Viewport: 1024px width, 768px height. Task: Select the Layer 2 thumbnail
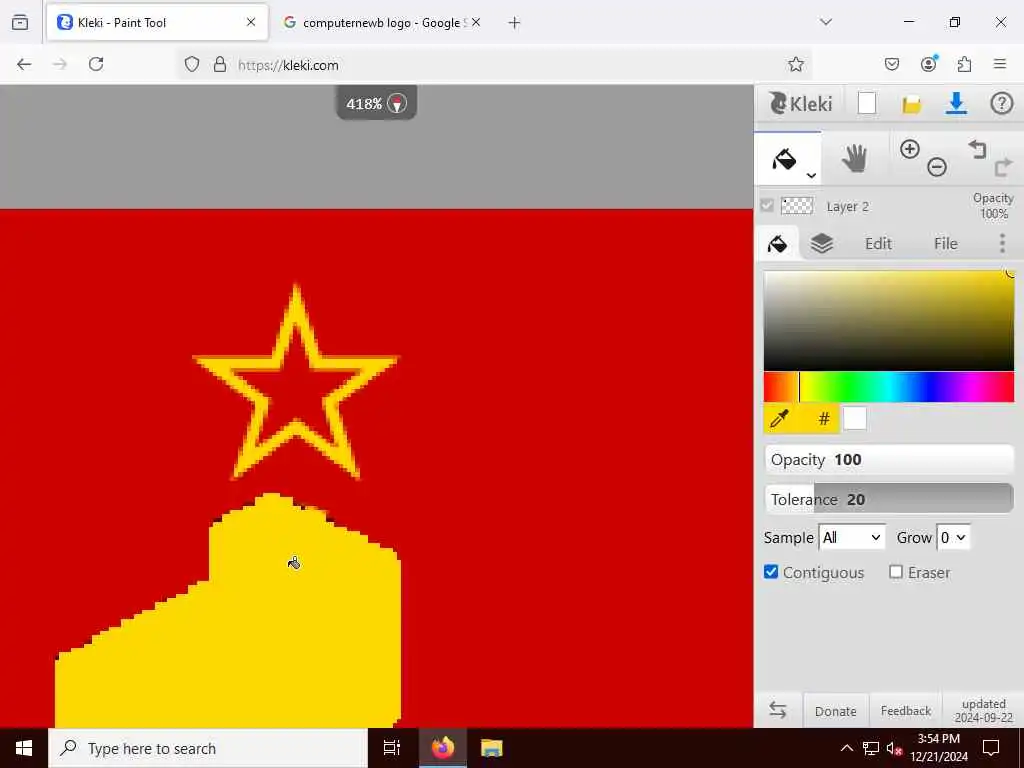point(797,206)
